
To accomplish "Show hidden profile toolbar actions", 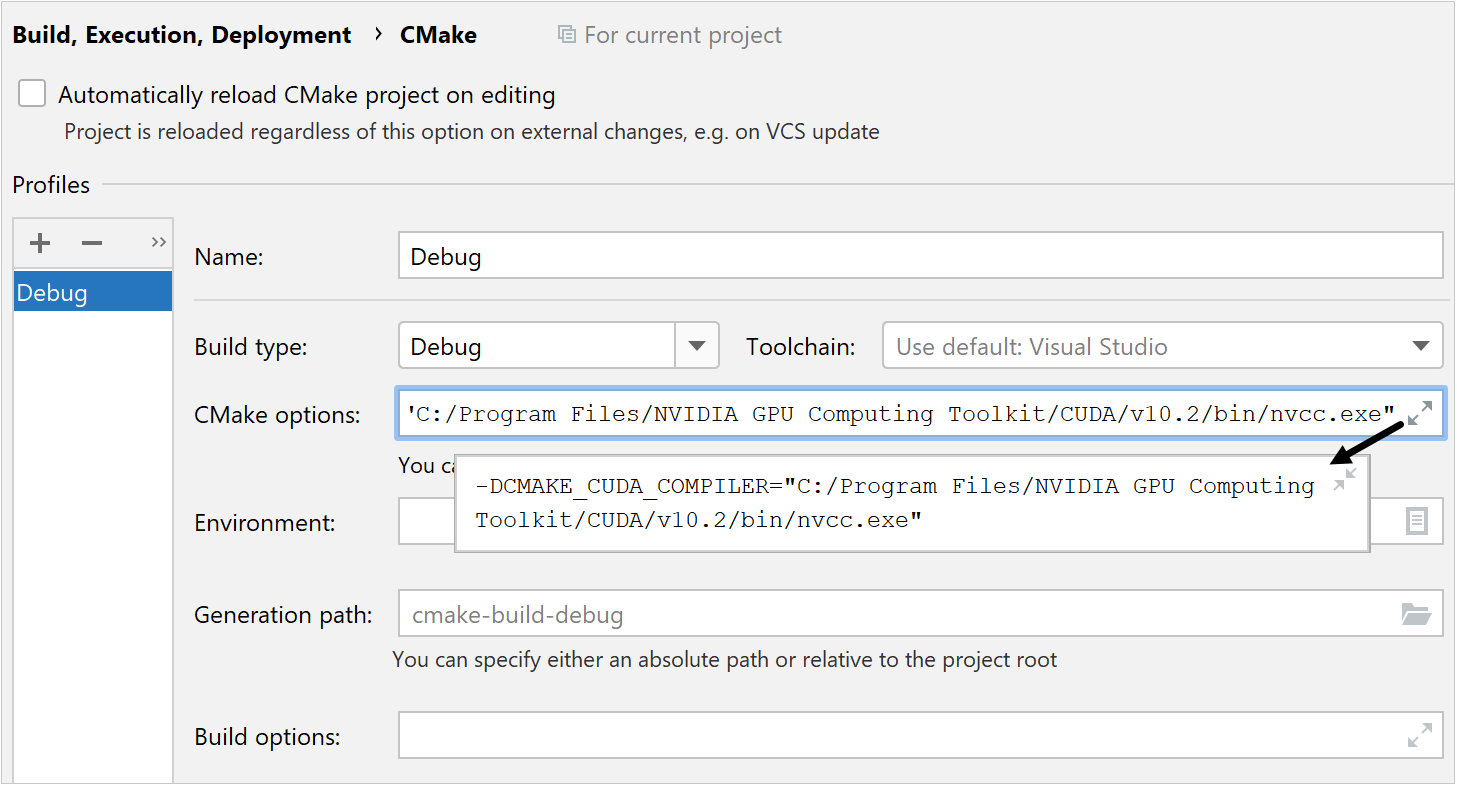I will click(157, 242).
